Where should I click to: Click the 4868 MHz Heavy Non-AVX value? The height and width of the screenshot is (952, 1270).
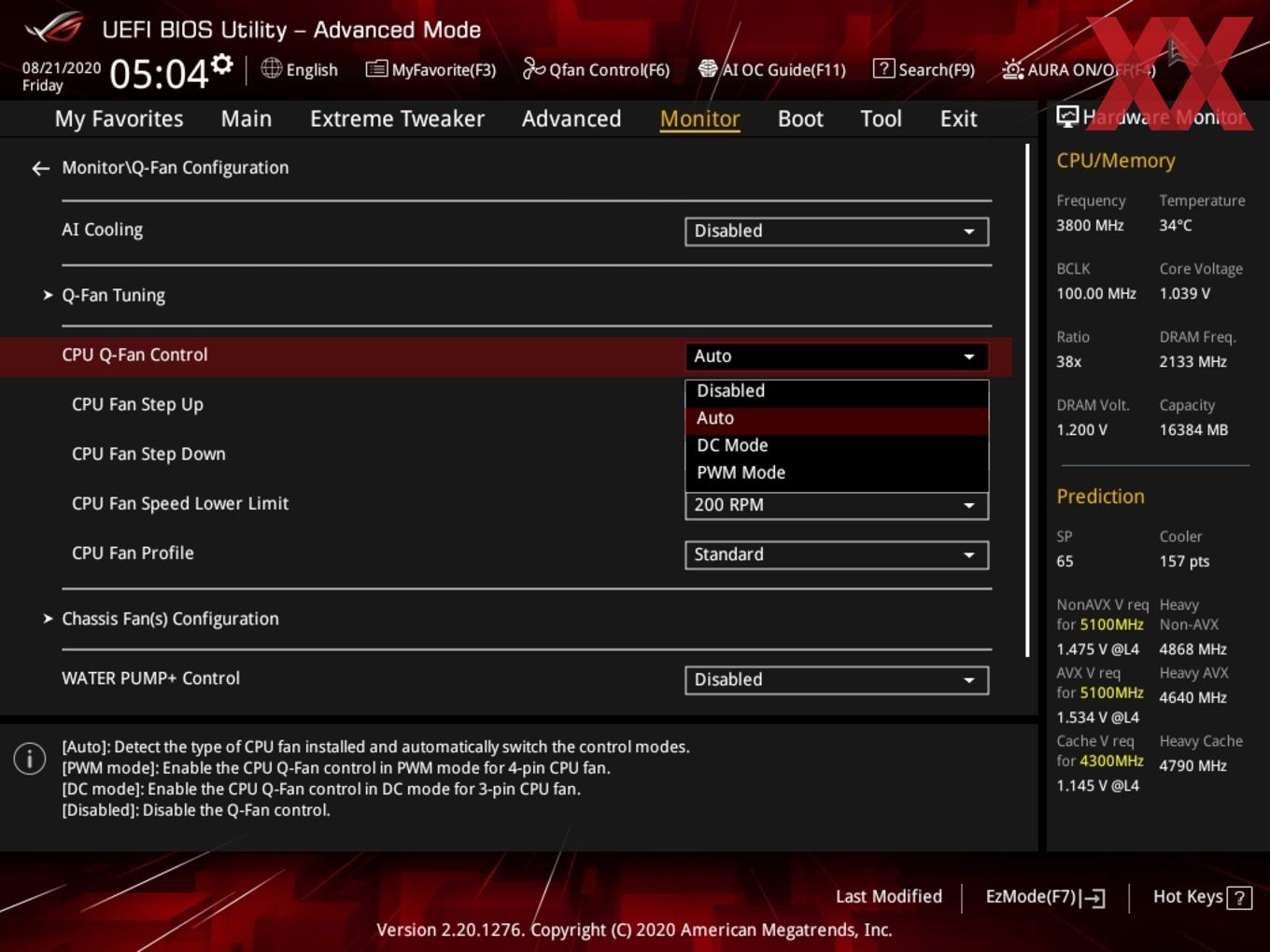pyautogui.click(x=1192, y=650)
